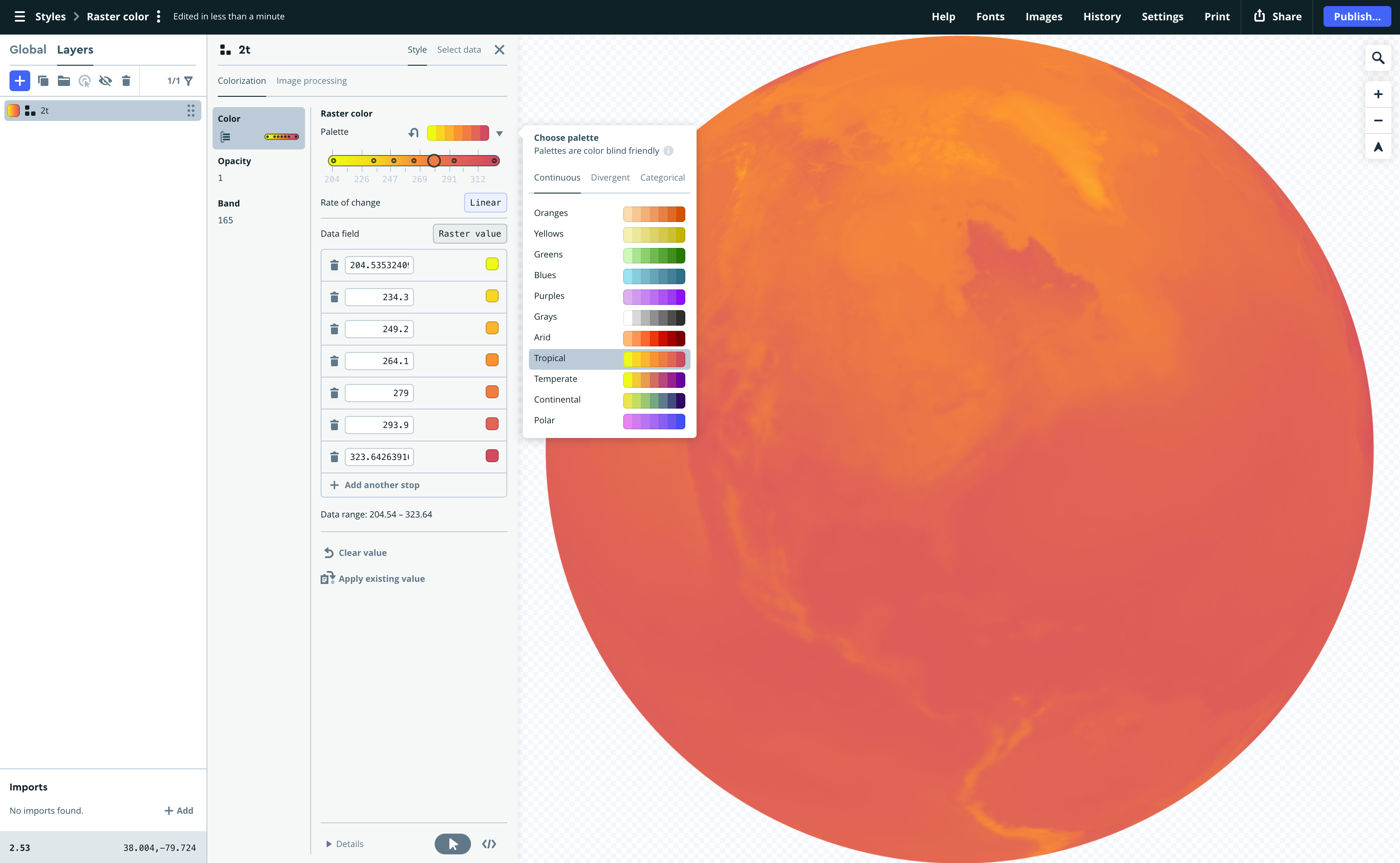Viewport: 1400px width, 863px height.
Task: Select the Continuous palettes tab
Action: pos(557,178)
